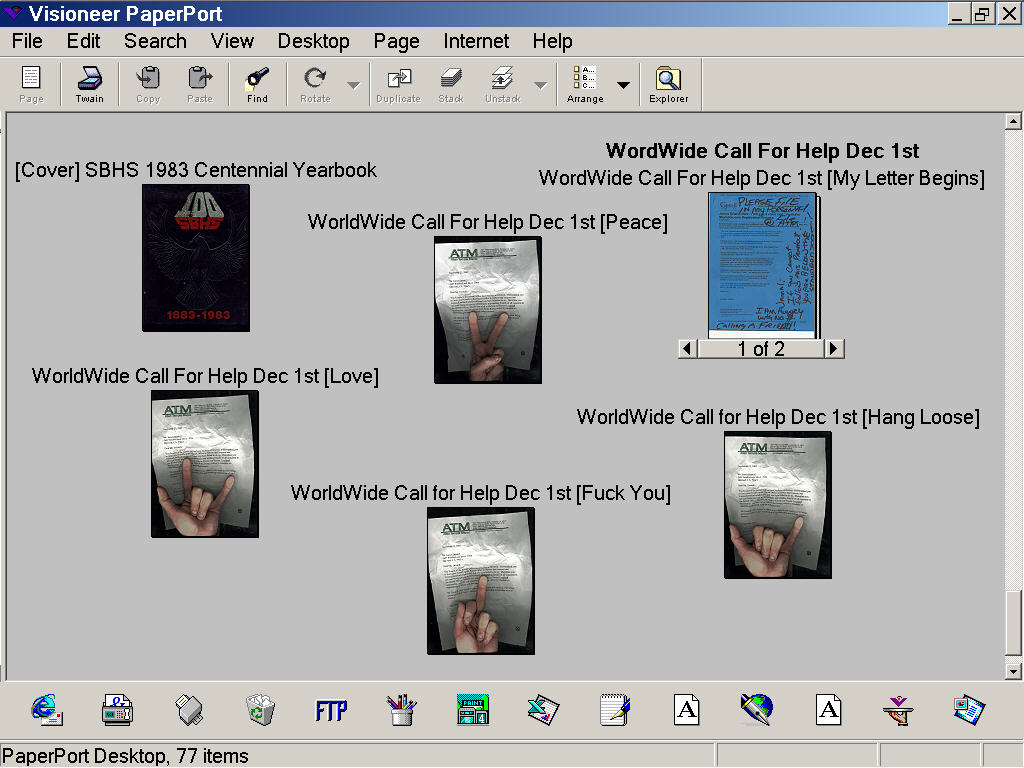Select the [Peace] letter thumbnail
The image size is (1024, 768).
[488, 310]
